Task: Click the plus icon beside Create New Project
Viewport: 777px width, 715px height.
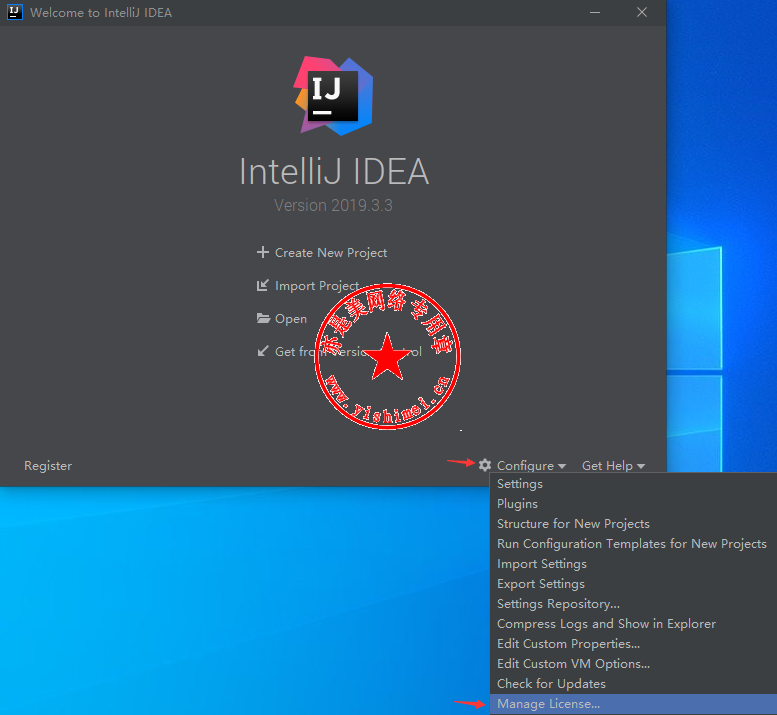Action: point(263,252)
